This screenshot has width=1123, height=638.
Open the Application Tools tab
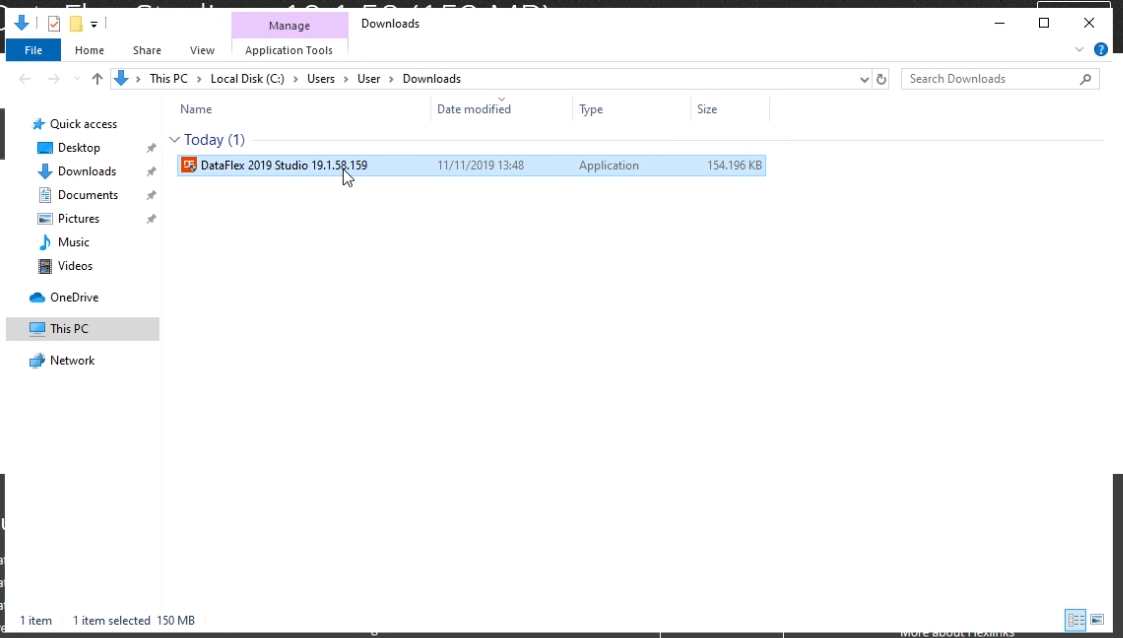pos(289,50)
